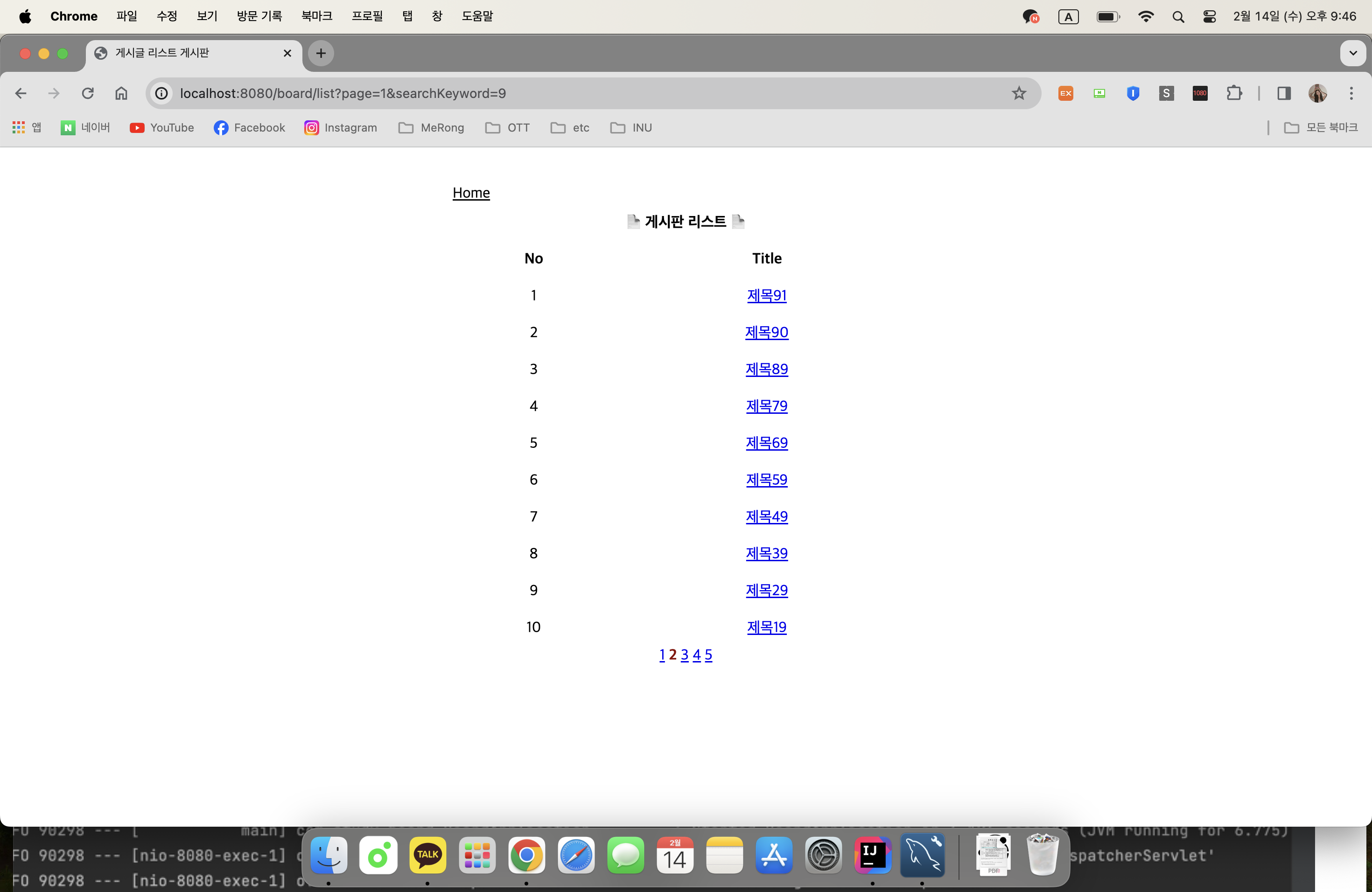Open the new tab plus button

point(321,54)
